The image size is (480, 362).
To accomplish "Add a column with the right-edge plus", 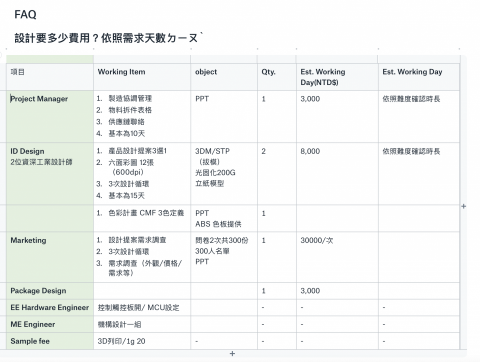I will (x=463, y=206).
